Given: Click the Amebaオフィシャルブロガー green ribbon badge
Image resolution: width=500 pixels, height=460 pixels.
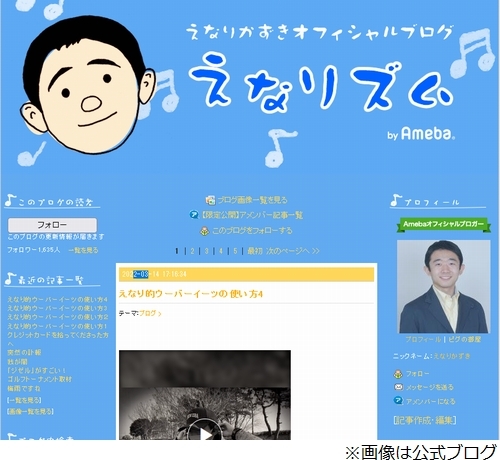Looking at the screenshot, I should click(443, 224).
